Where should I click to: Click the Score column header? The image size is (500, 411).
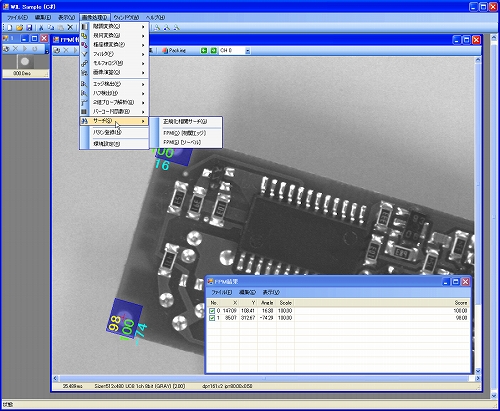(461, 303)
